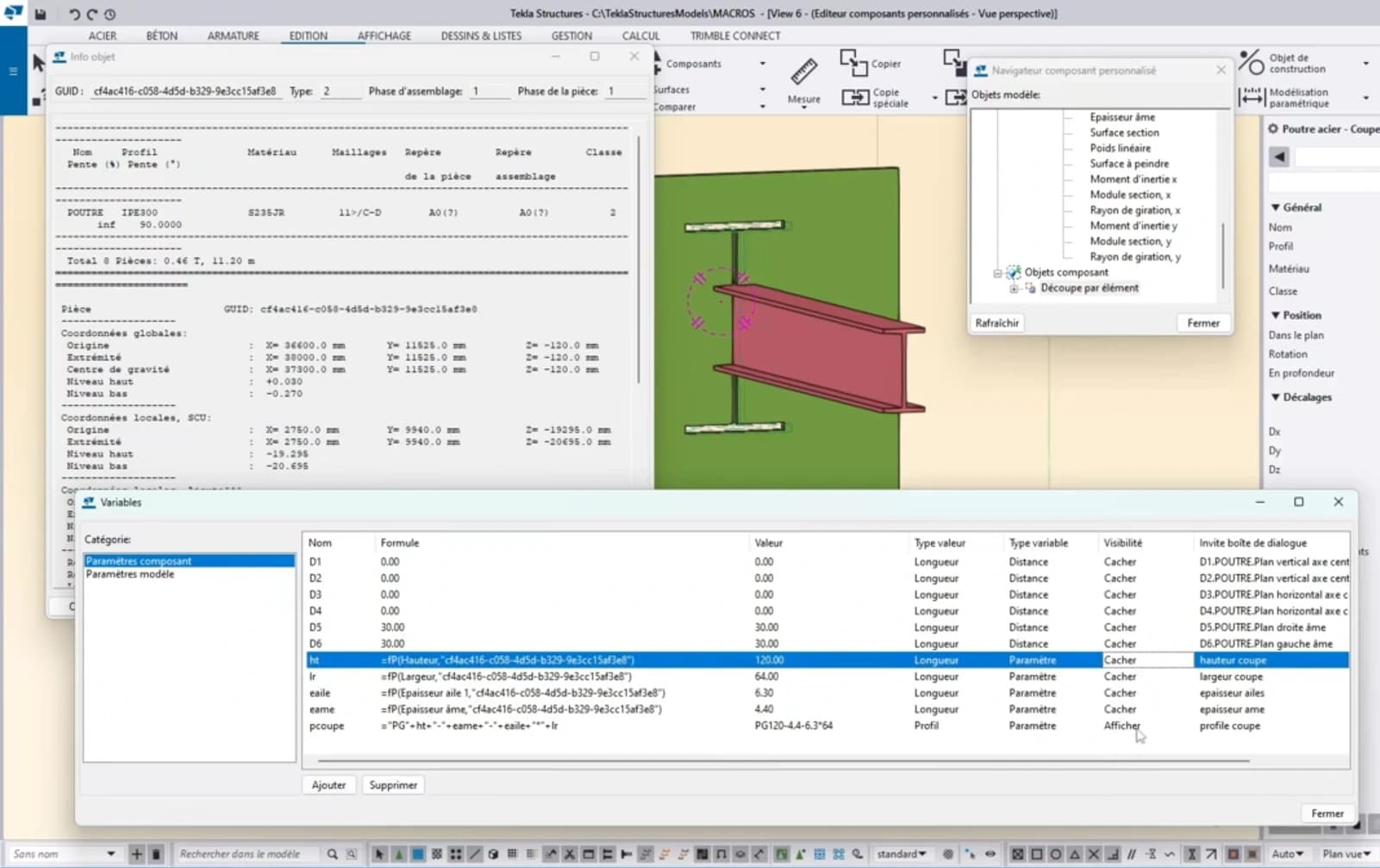Expand the Découpe par élément node
This screenshot has height=868, width=1380.
click(1014, 289)
